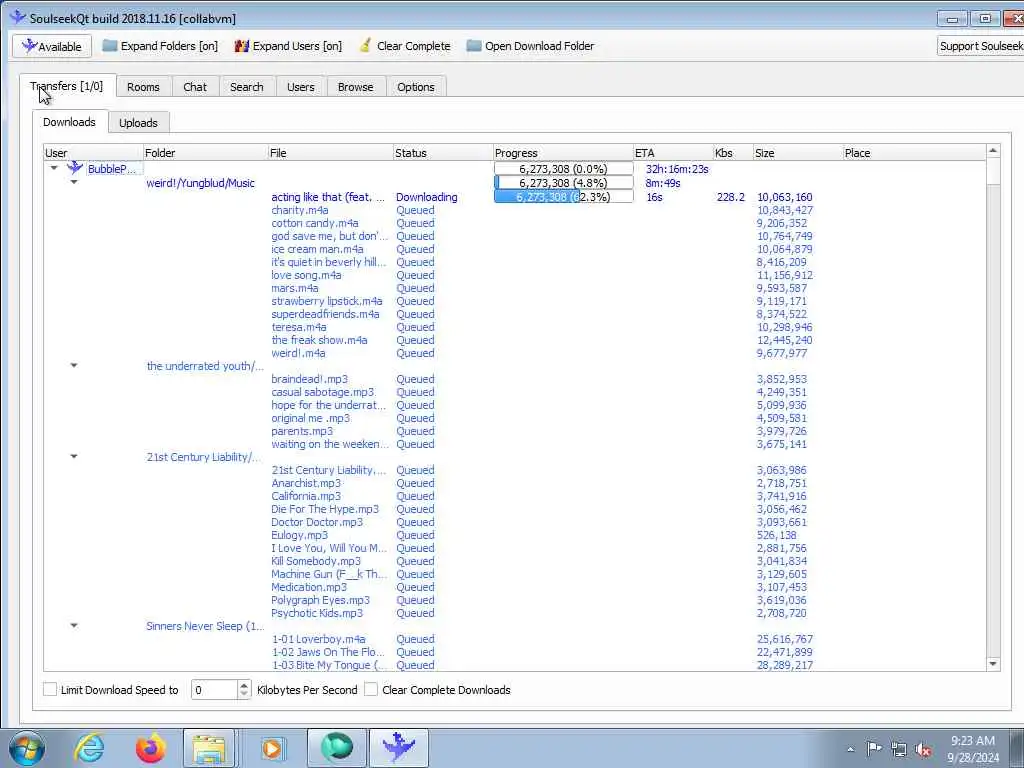Click the Downloading status of acting like that

click(x=426, y=197)
